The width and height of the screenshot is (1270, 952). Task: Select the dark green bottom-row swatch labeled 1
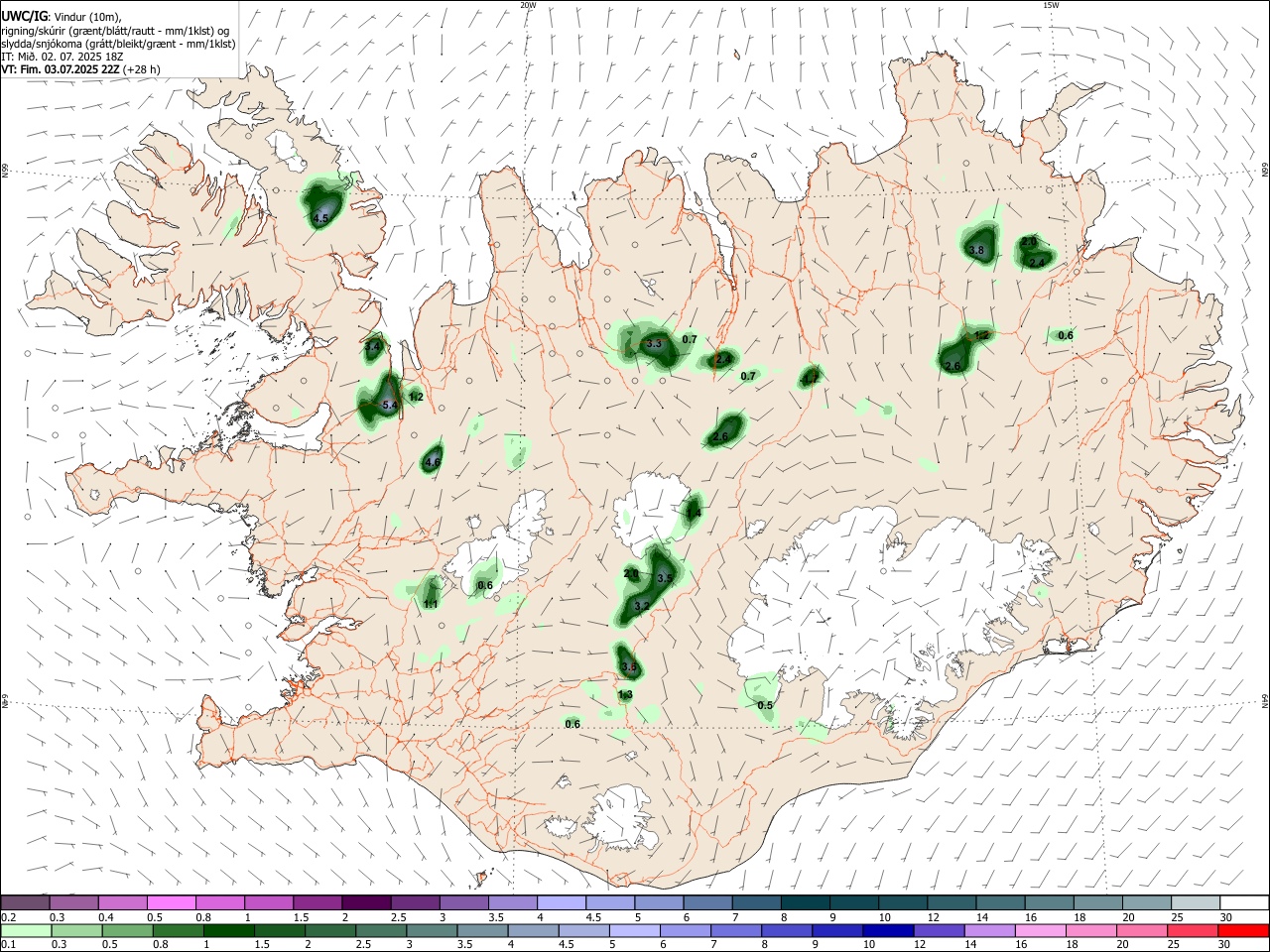(x=228, y=930)
